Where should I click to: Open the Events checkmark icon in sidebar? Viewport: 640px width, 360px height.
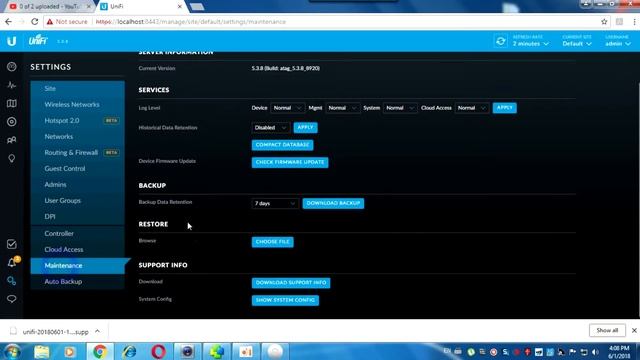pyautogui.click(x=11, y=244)
